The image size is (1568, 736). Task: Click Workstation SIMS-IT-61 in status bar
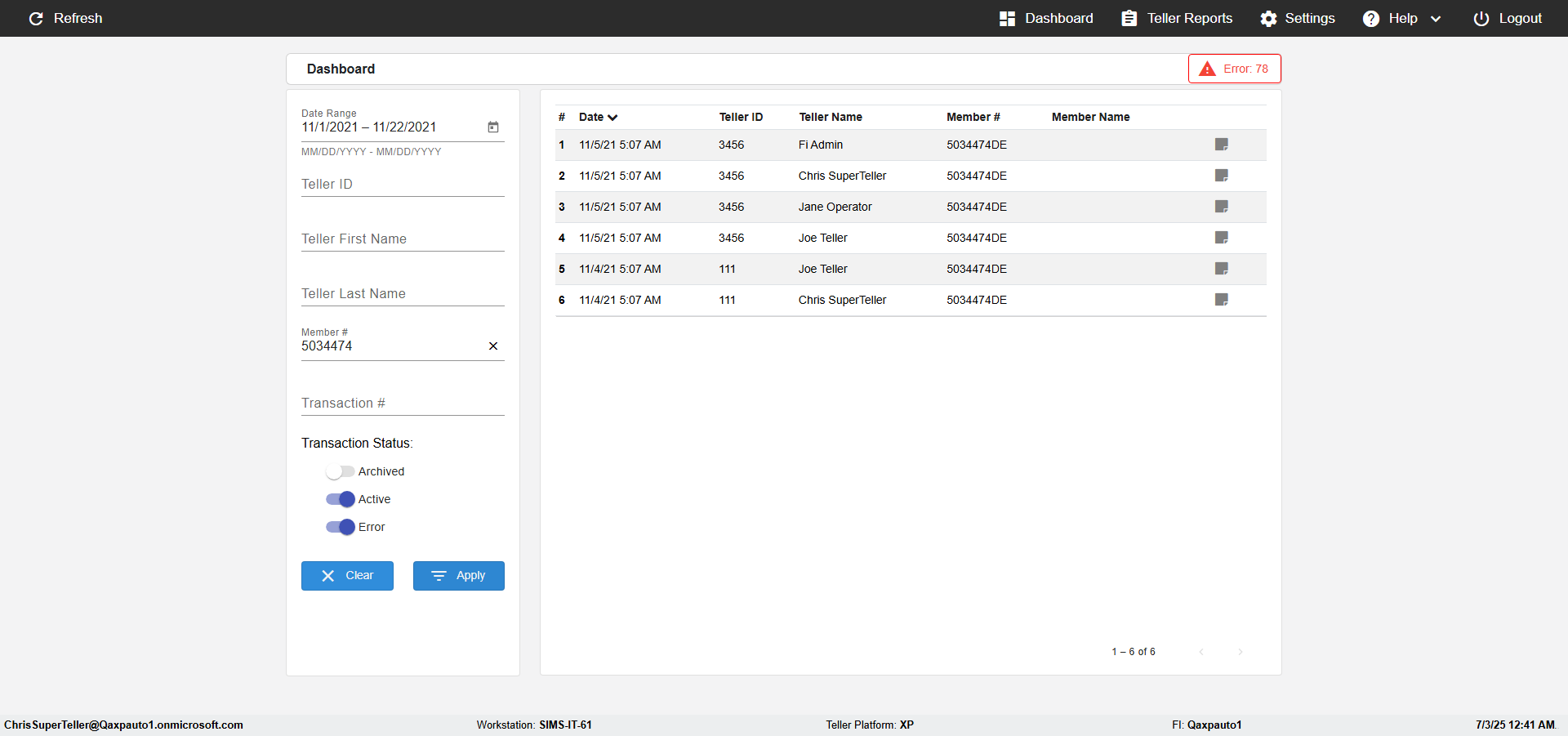[x=534, y=725]
